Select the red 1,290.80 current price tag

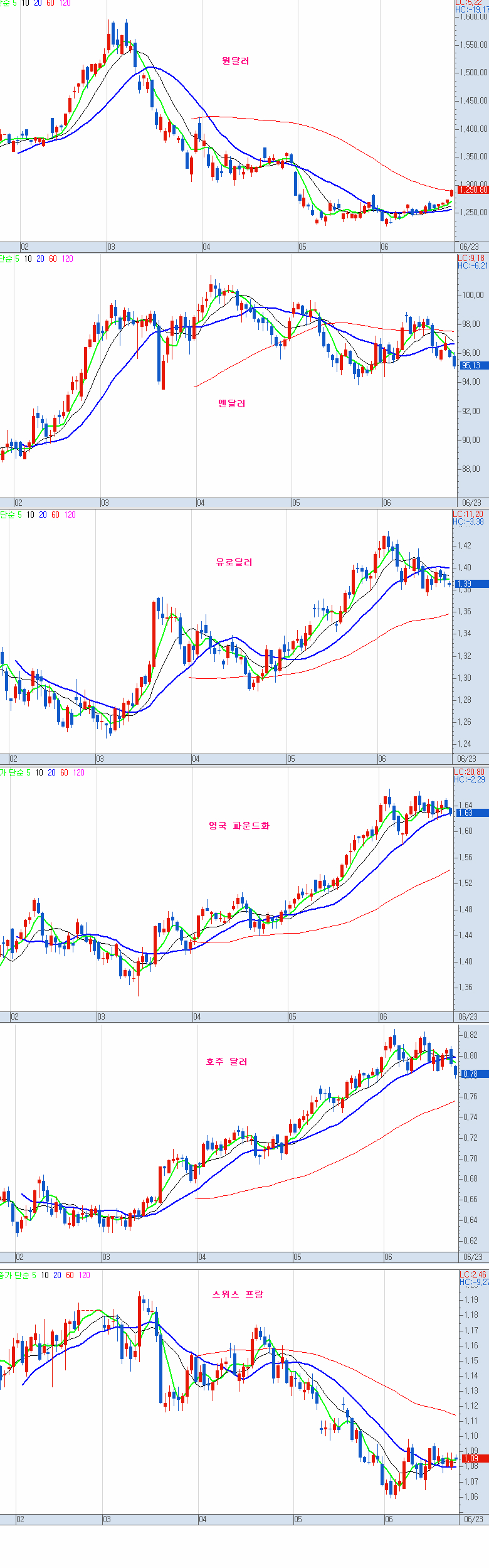click(x=473, y=189)
